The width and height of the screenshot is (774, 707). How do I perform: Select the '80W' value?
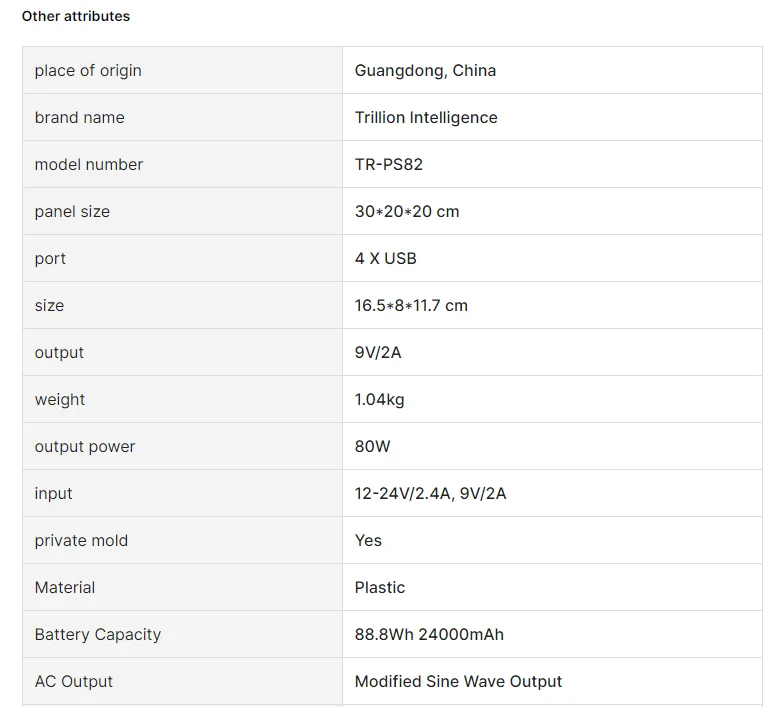click(x=373, y=446)
